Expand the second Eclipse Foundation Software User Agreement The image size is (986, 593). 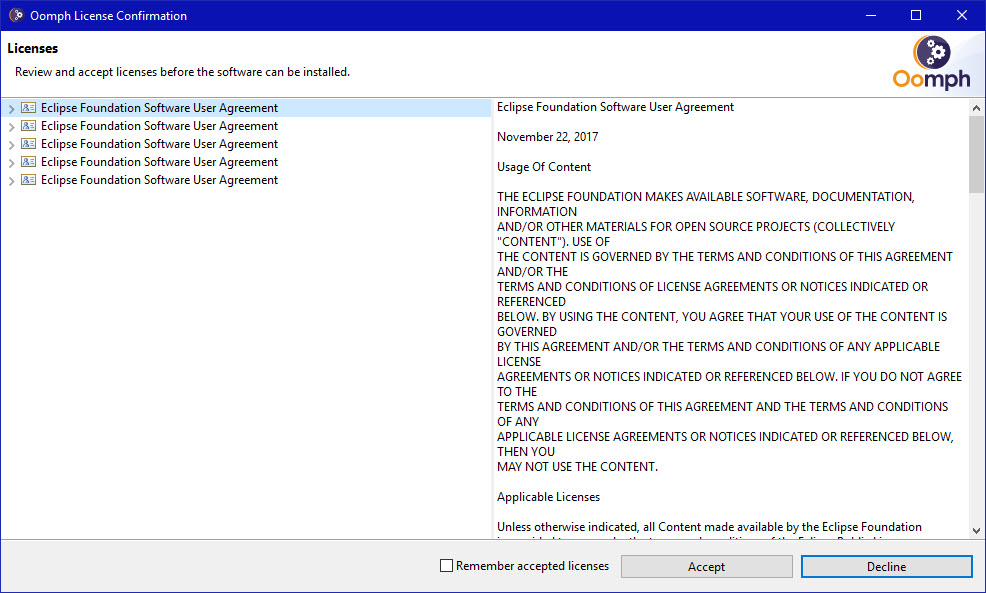pos(10,125)
